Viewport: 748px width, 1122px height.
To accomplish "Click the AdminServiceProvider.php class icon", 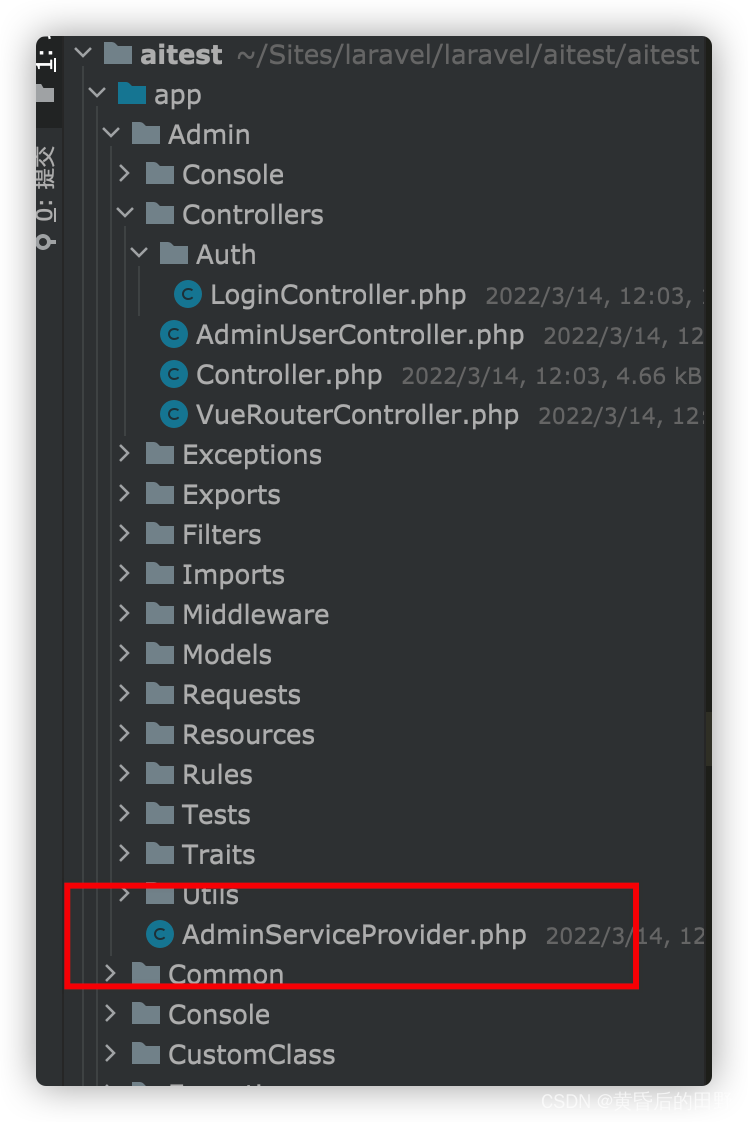I will 159,934.
